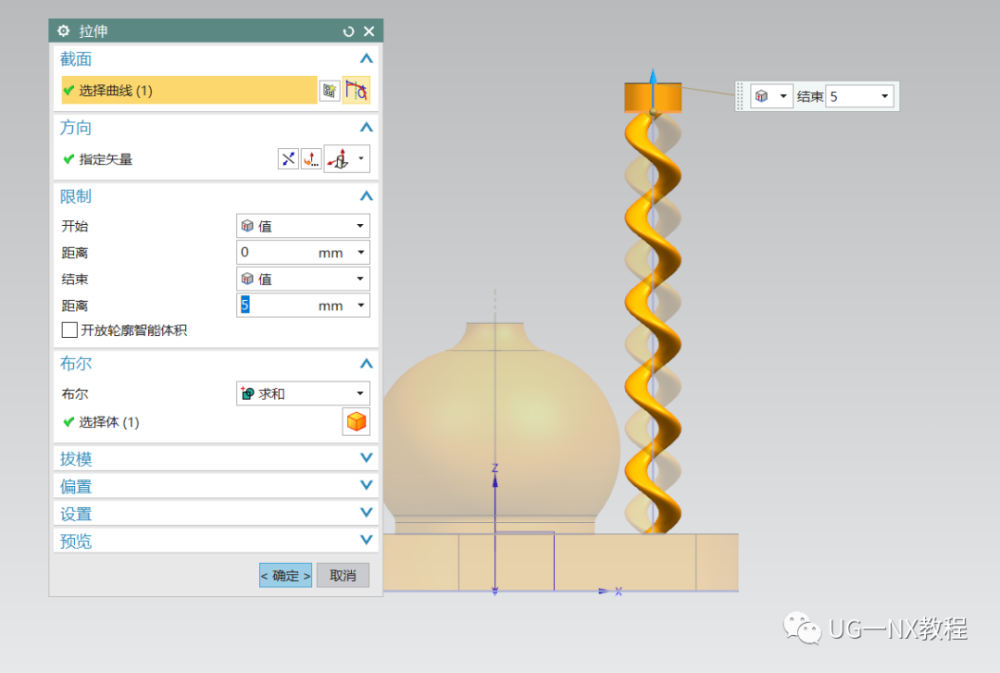Viewport: 1000px width, 673px height.
Task: Select the highlighted 选择曲线 (1) row
Action: [x=189, y=91]
